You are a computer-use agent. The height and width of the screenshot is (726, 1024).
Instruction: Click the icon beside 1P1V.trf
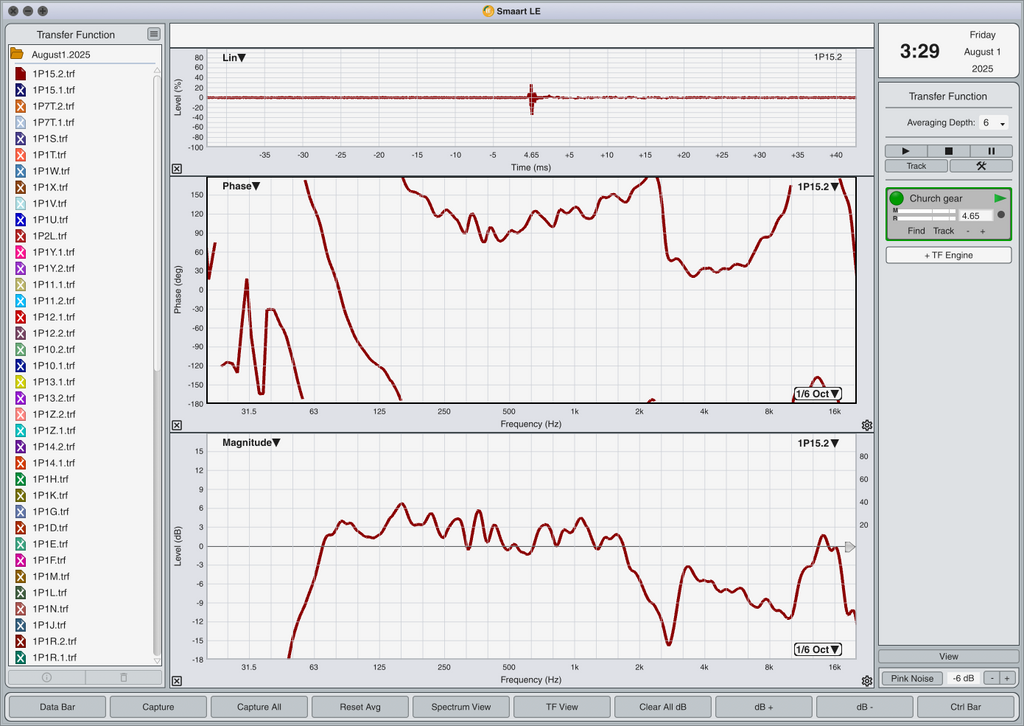click(20, 204)
